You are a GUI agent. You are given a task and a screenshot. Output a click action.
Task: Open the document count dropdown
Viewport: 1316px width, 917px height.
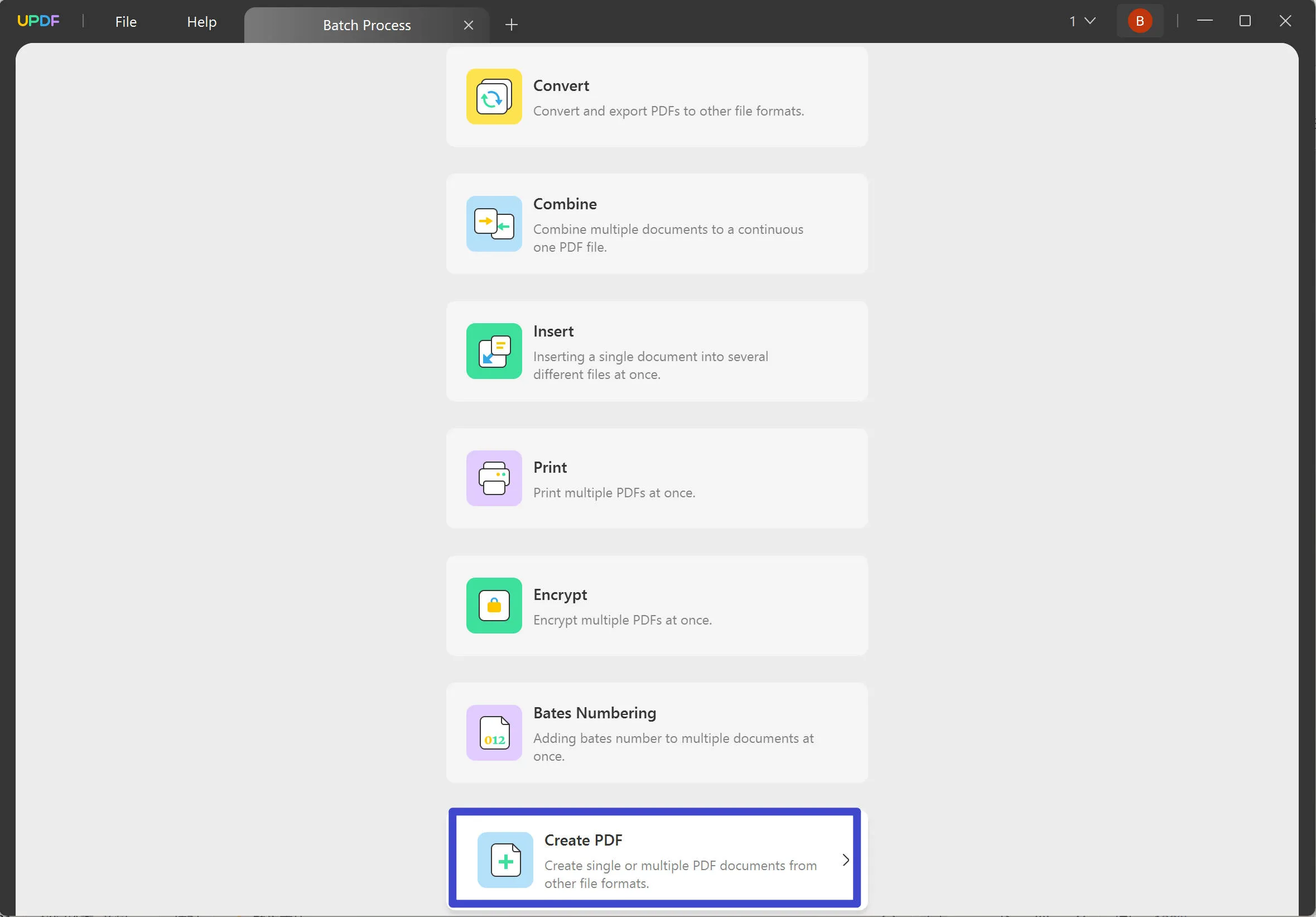(x=1082, y=21)
